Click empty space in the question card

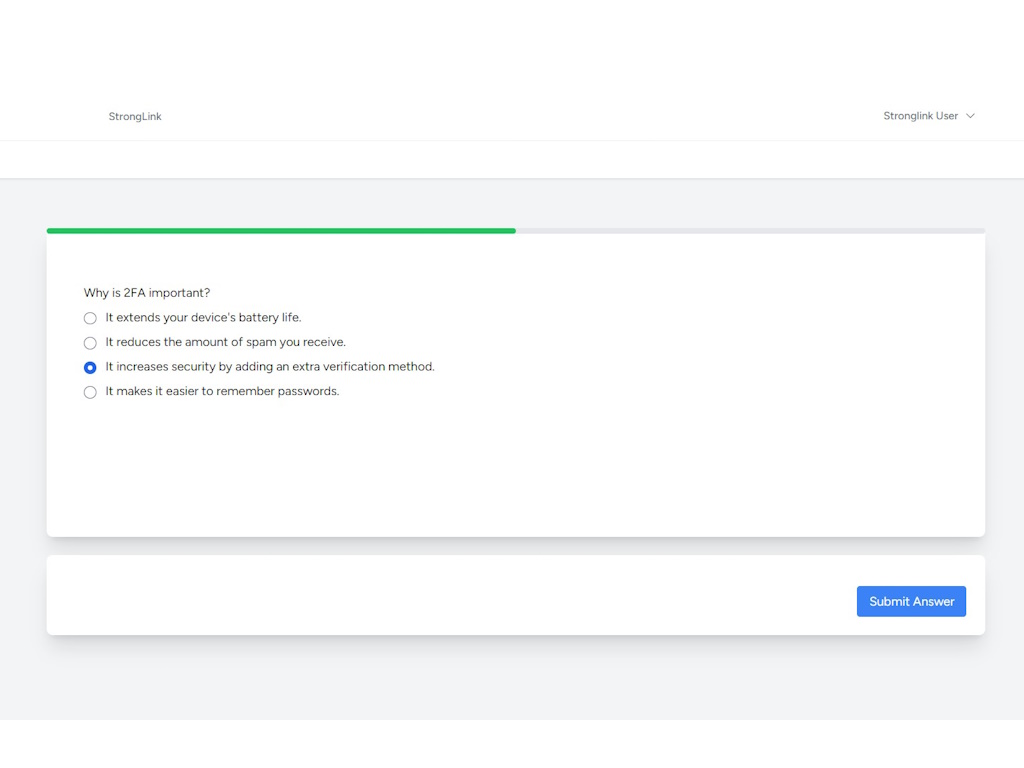[600, 460]
